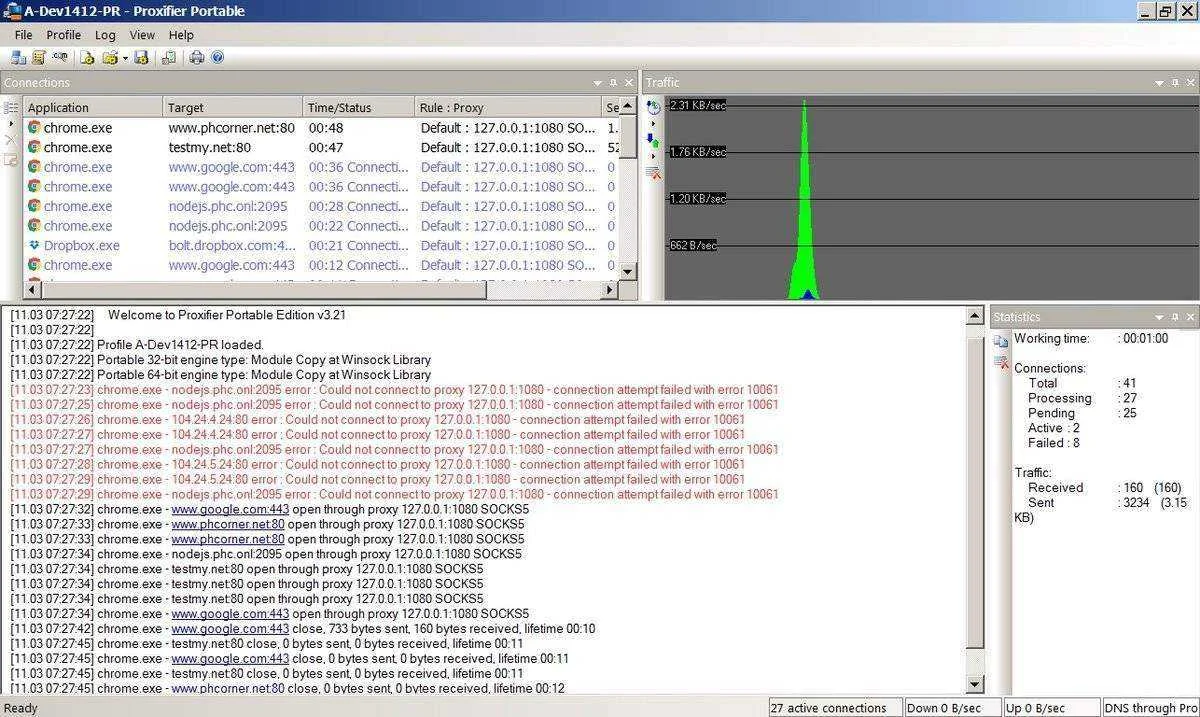
Task: Click the clear traffic graph icon
Action: (x=653, y=173)
